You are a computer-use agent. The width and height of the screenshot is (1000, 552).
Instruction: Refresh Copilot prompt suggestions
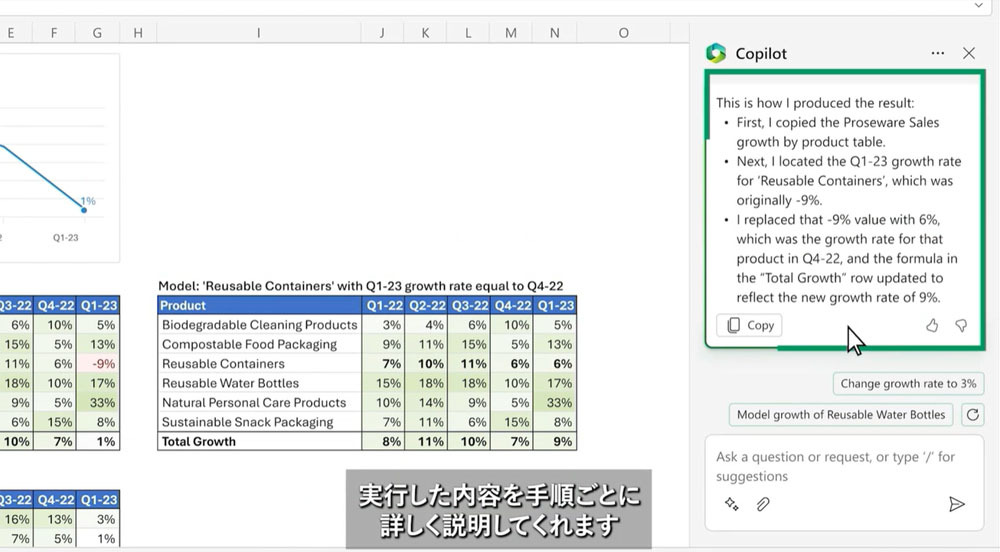point(973,415)
